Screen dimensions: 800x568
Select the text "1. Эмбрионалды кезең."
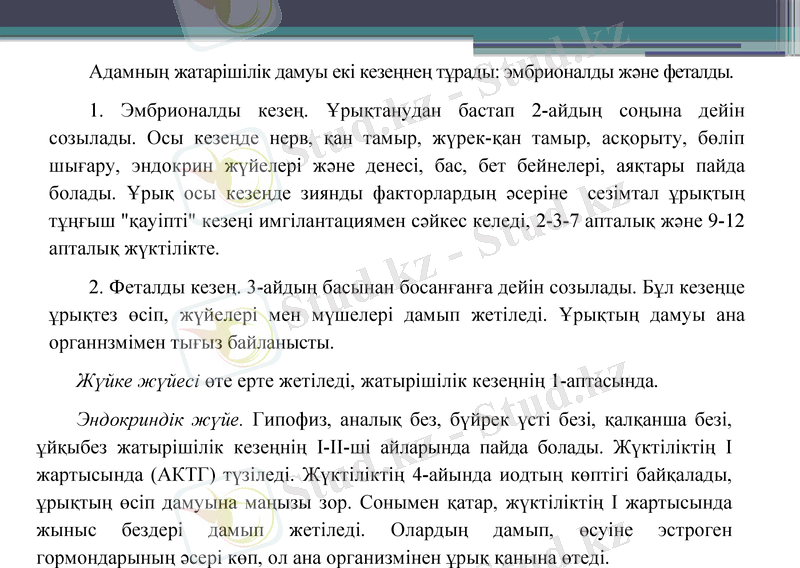tap(199, 110)
